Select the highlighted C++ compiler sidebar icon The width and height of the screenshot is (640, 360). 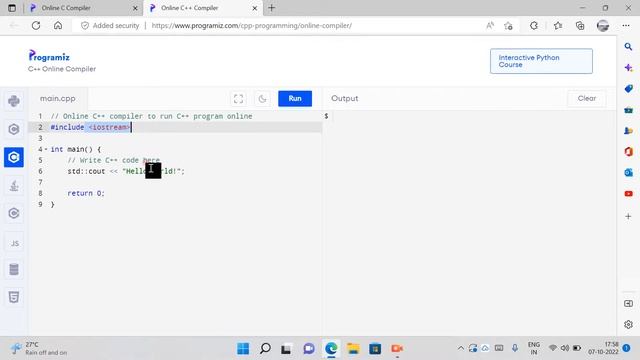14,157
